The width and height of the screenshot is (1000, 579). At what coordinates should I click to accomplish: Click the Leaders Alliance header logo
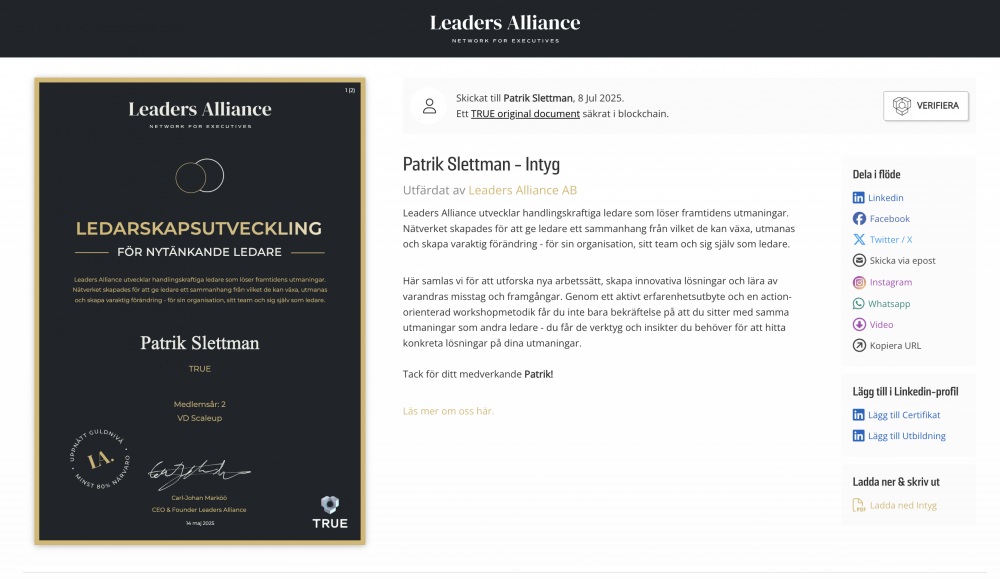pos(505,29)
